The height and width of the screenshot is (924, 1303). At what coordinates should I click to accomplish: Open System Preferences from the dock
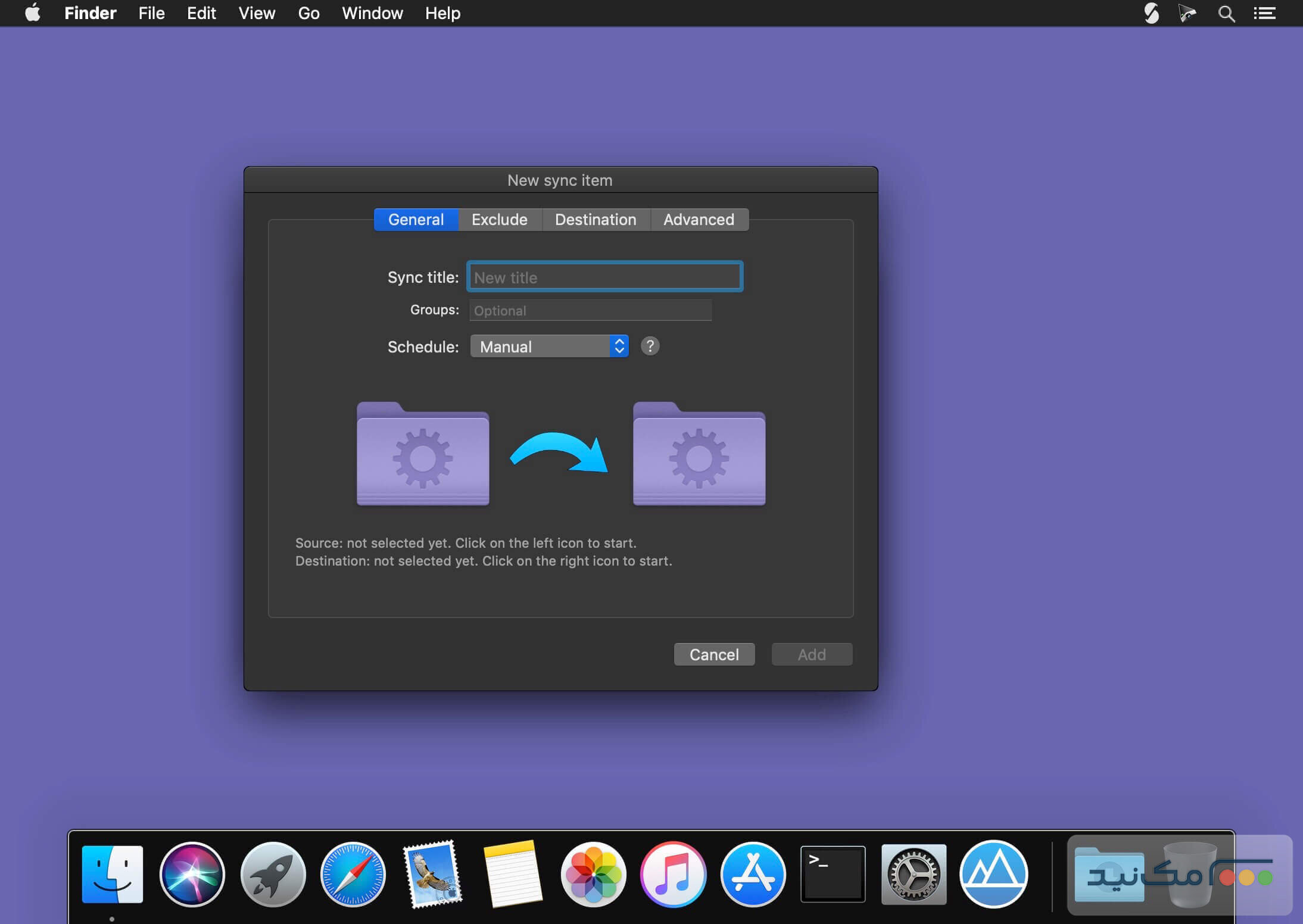(x=914, y=874)
